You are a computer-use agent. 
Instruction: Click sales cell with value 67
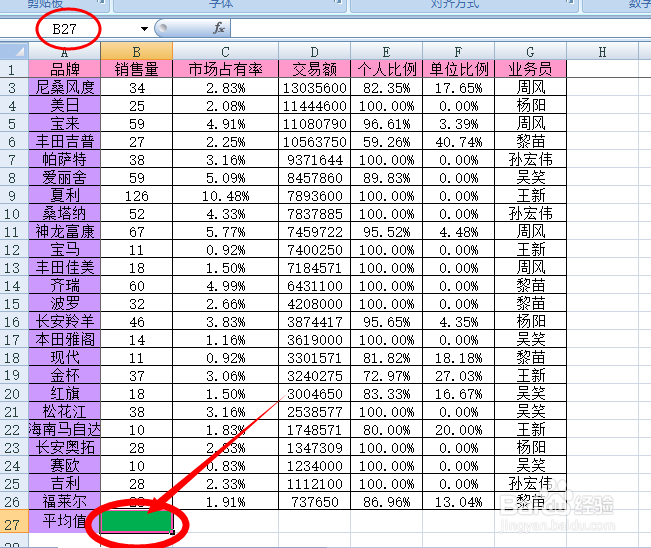(x=137, y=232)
